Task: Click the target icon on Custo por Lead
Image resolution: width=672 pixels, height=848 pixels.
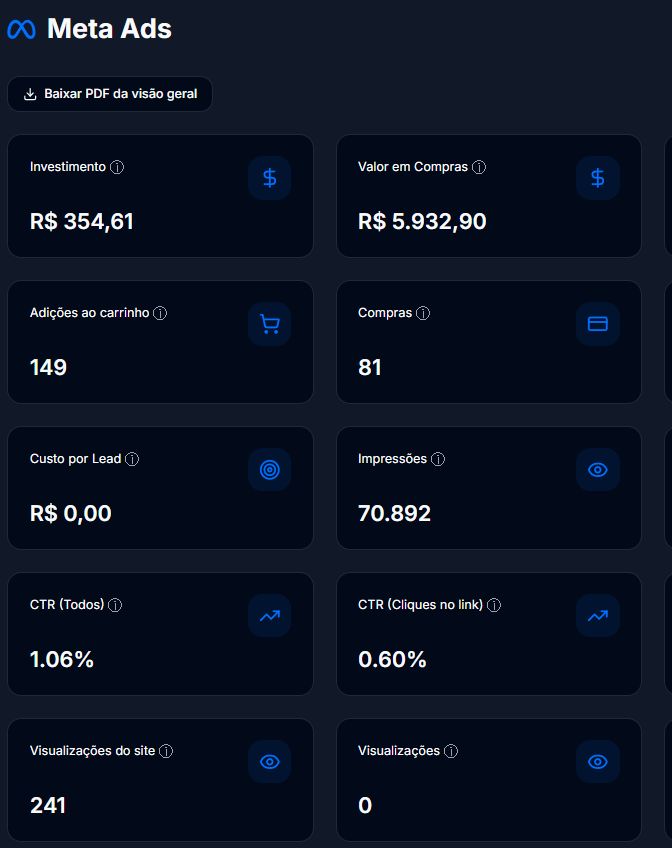Action: [269, 470]
